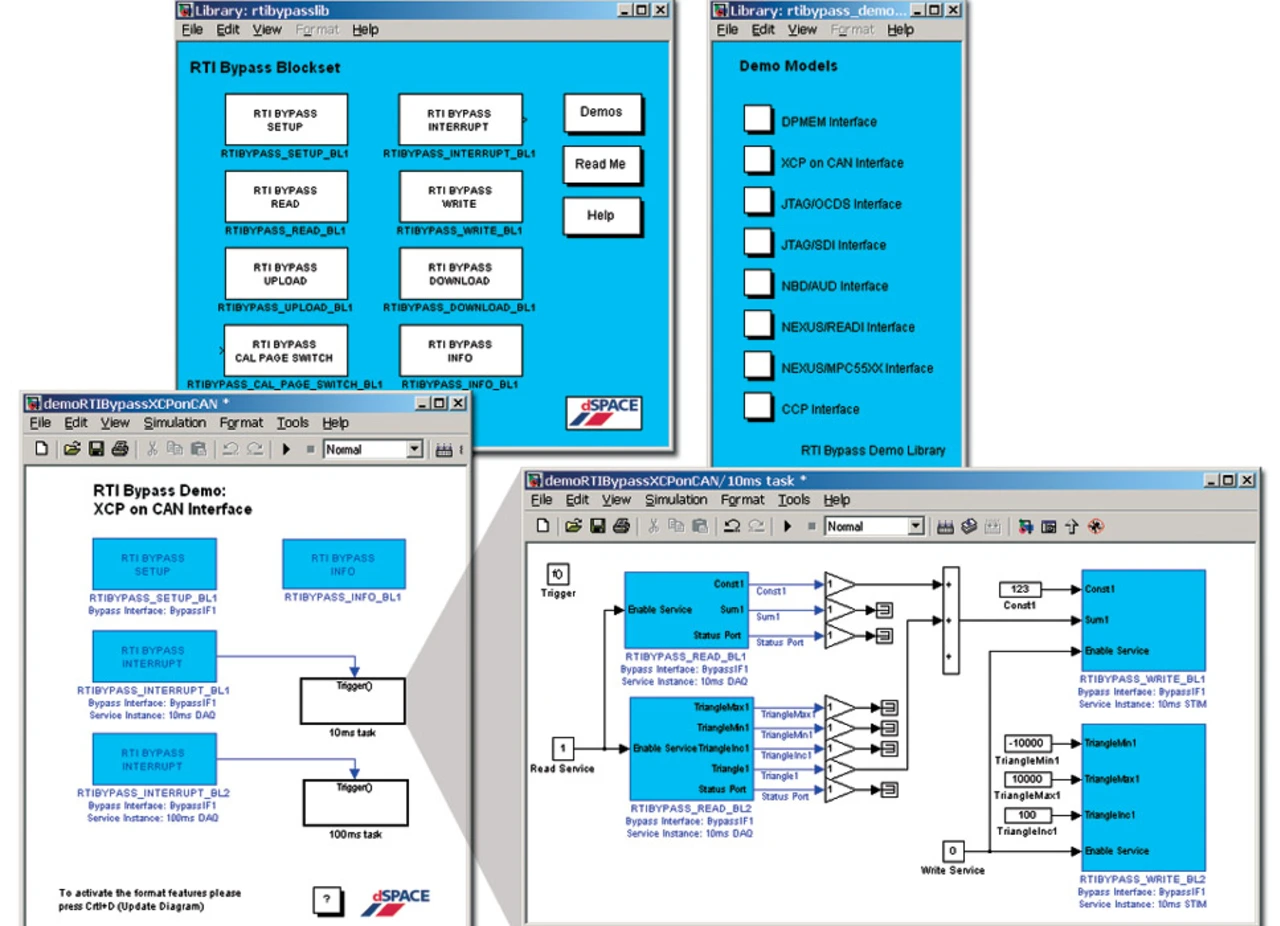Click Incremental build icon in 10ms task toolbar
The width and height of the screenshot is (1280, 926).
945,526
